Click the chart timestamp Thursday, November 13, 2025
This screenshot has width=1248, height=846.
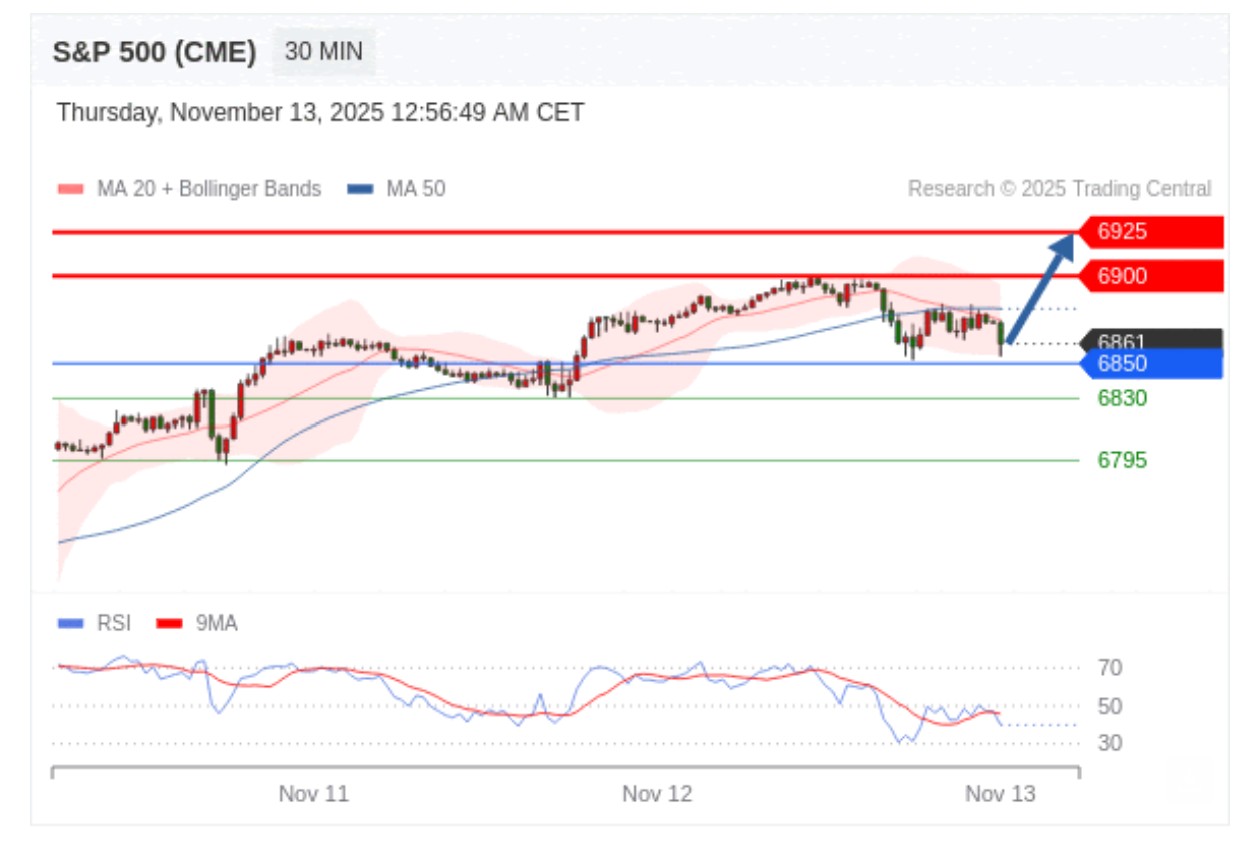pos(320,112)
